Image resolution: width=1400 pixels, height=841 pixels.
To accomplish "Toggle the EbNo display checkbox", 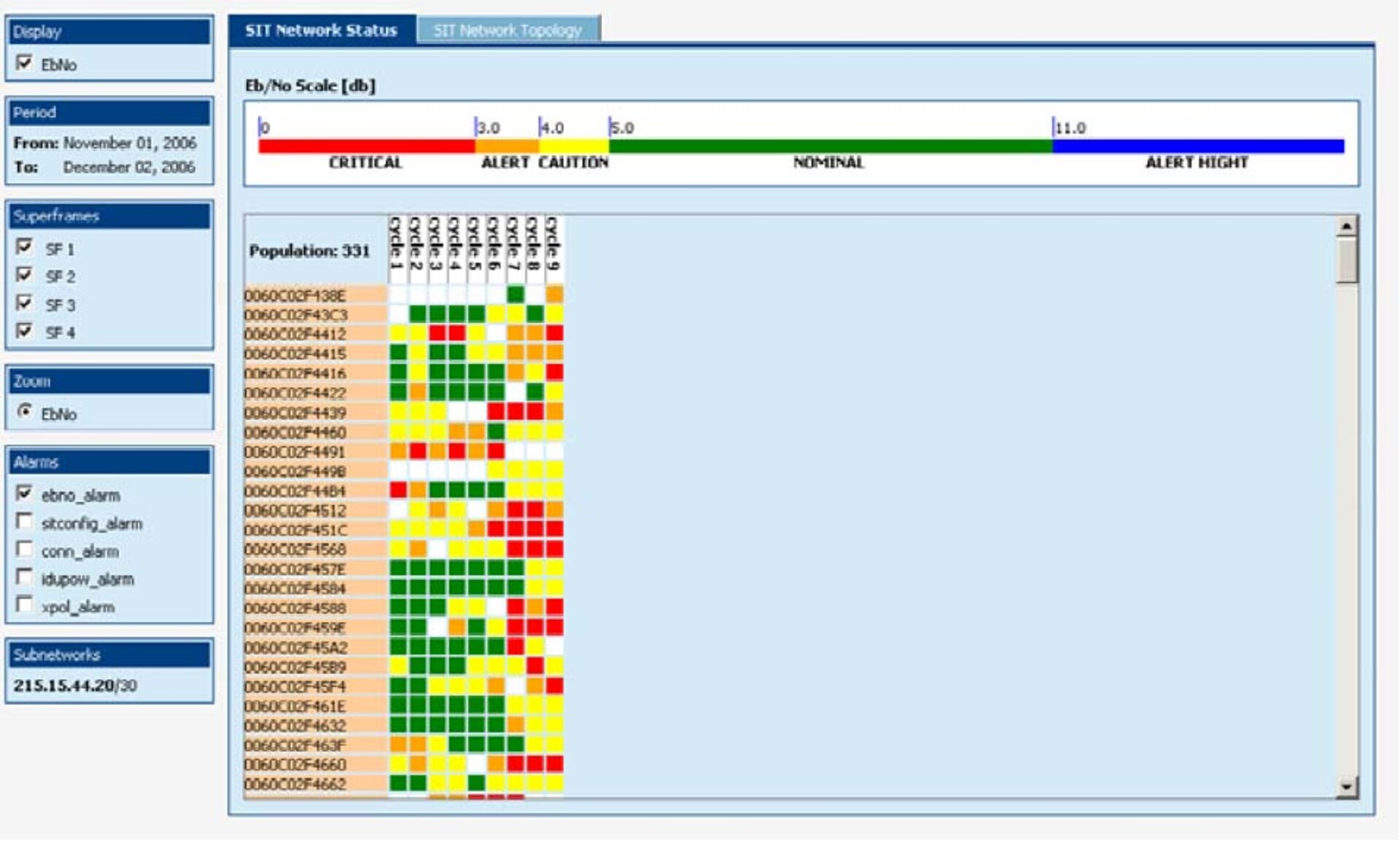I will [x=24, y=63].
